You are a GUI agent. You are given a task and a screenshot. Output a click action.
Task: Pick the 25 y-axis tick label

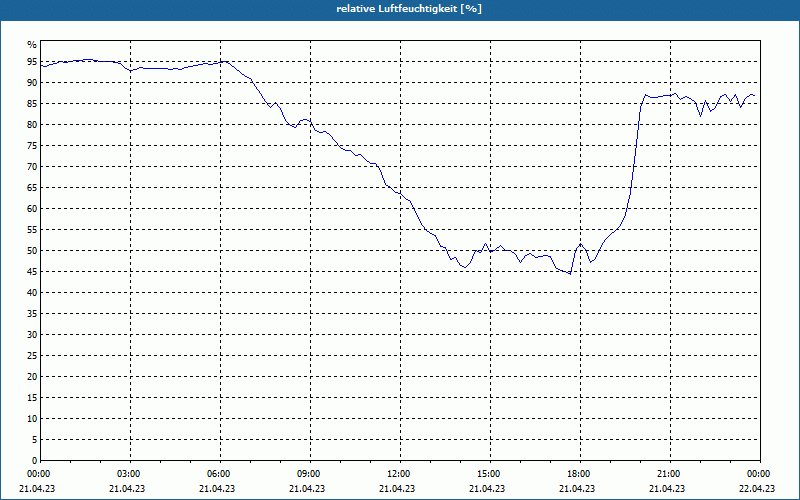(32, 356)
